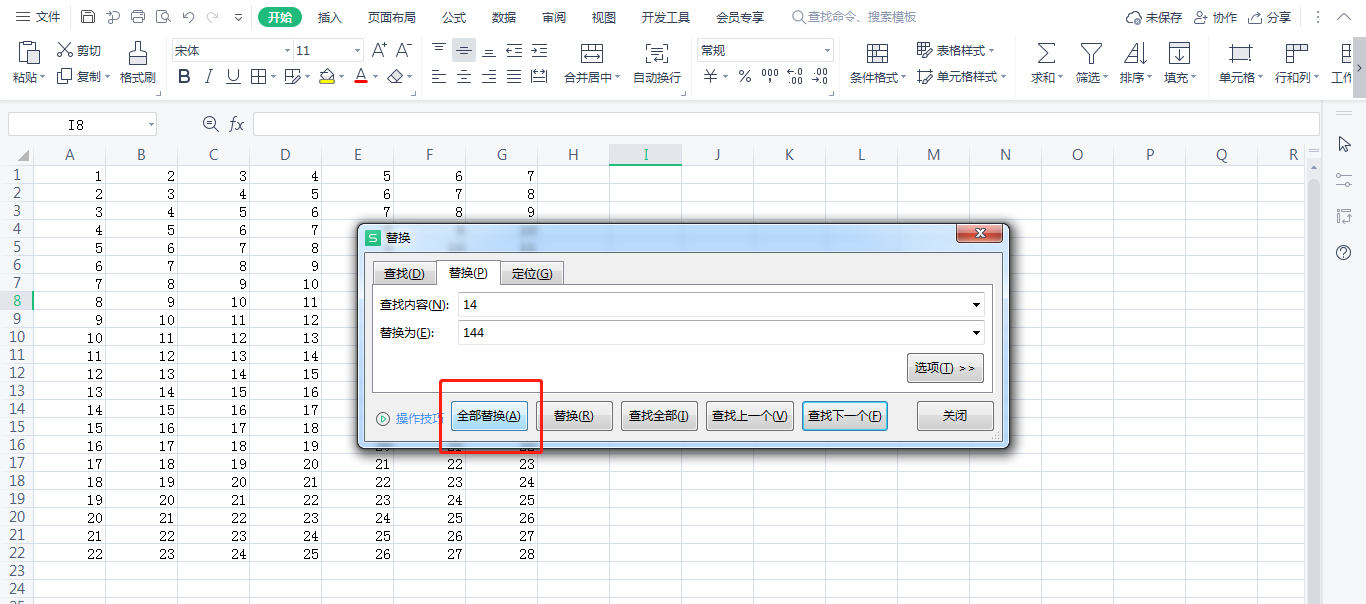Toggle center horizontal text alignment
1366x604 pixels.
tap(464, 76)
